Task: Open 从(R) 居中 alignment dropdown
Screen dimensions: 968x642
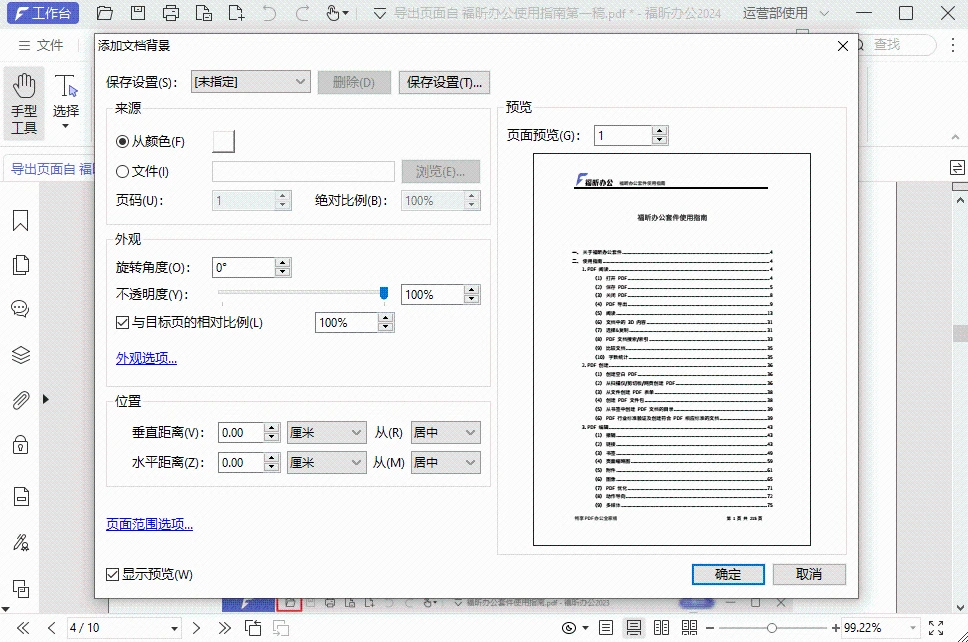Action: pyautogui.click(x=445, y=433)
